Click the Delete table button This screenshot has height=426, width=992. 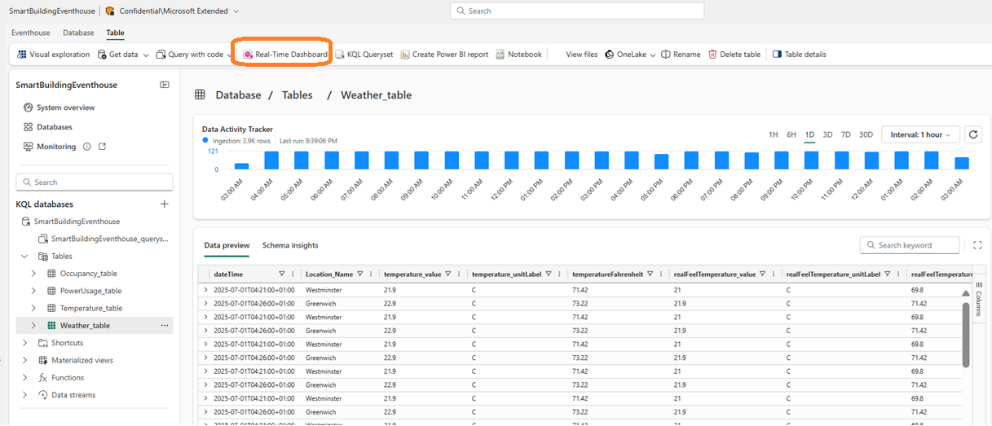[x=735, y=54]
